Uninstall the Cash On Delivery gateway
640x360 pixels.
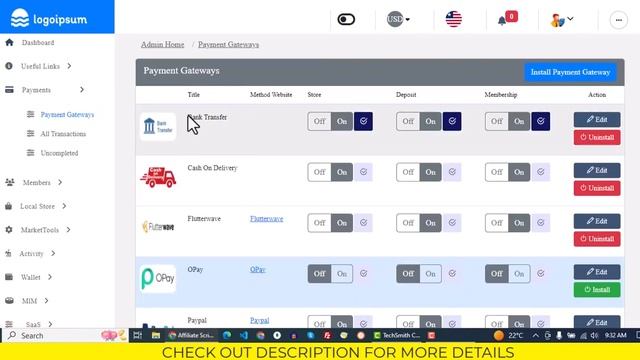597,188
